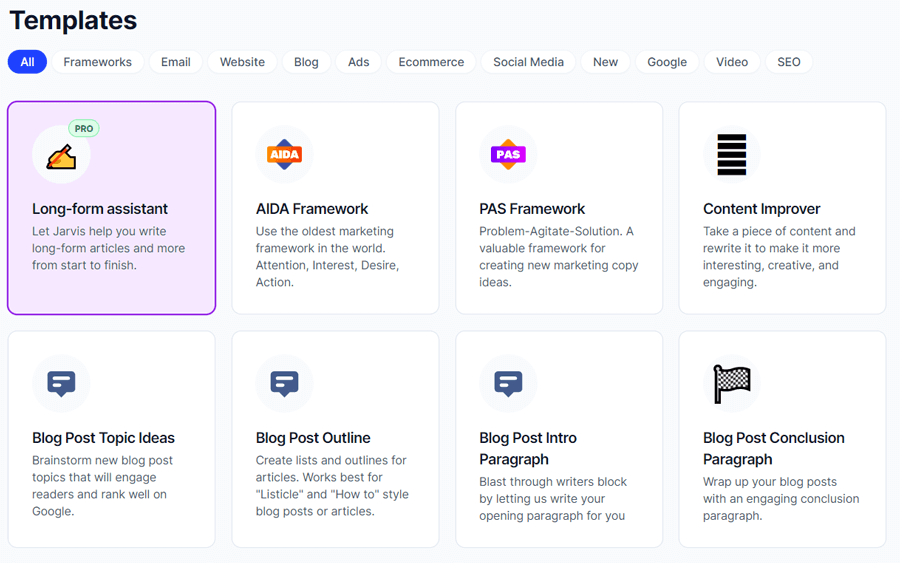Show New templates

tap(606, 62)
